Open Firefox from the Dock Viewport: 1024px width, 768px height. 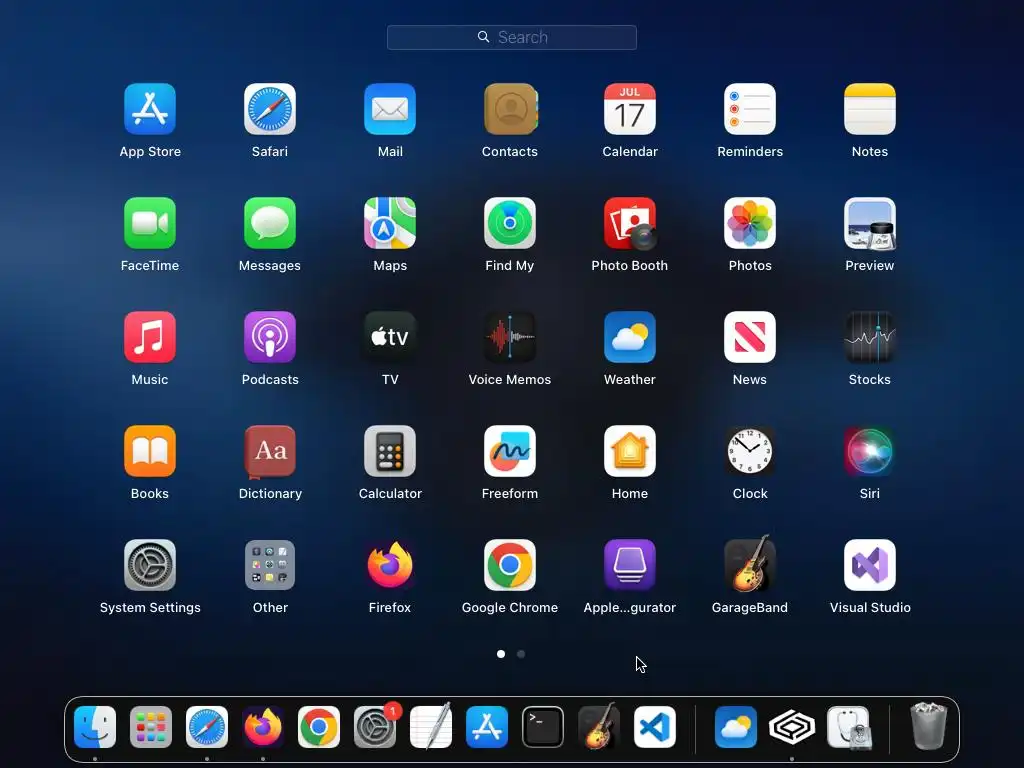(x=263, y=727)
